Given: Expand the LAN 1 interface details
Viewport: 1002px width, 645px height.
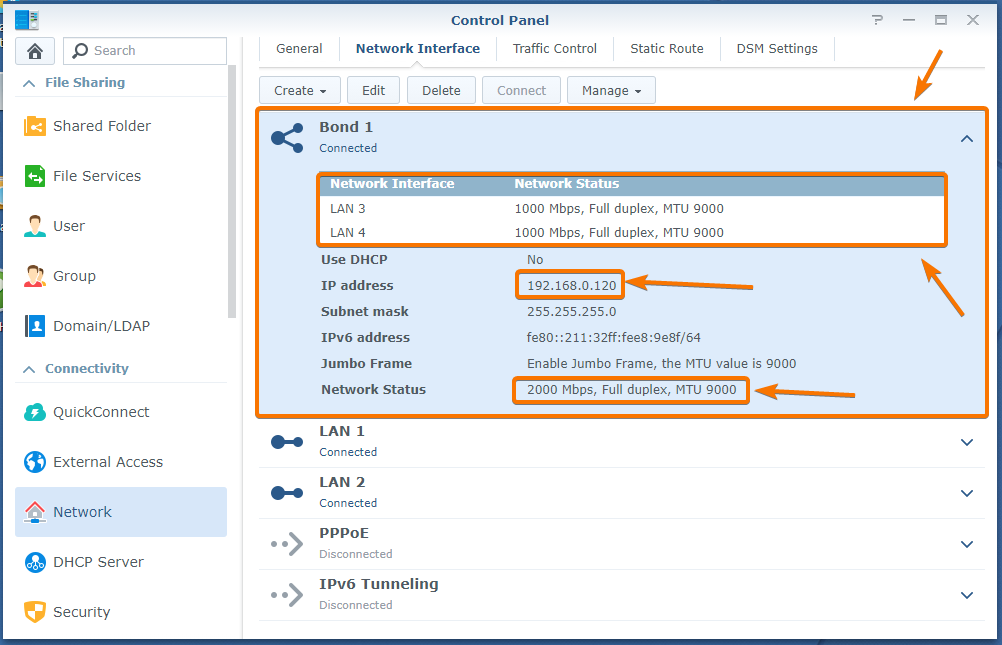Looking at the screenshot, I should (966, 442).
